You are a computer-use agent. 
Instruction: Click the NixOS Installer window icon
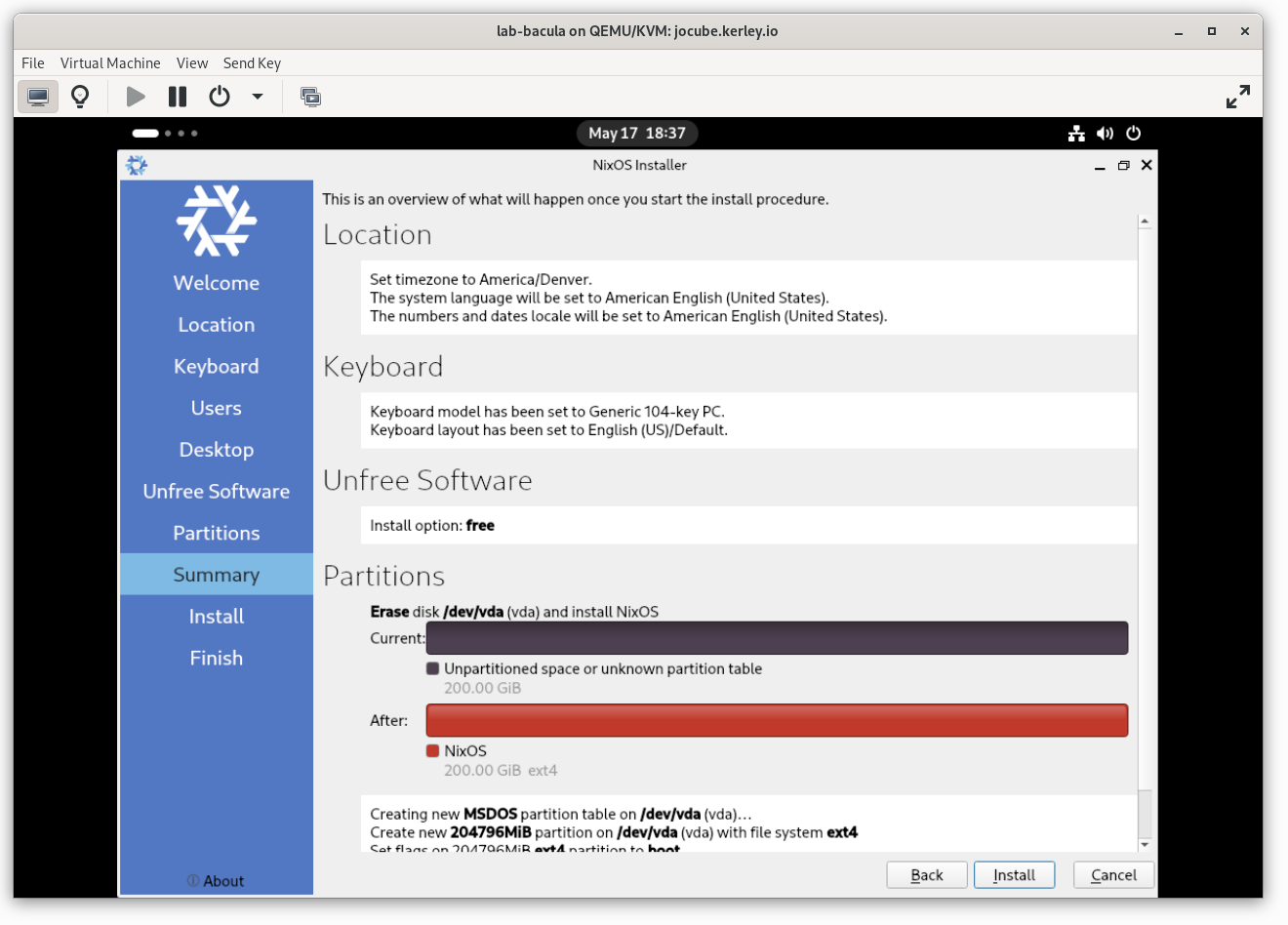(x=137, y=165)
